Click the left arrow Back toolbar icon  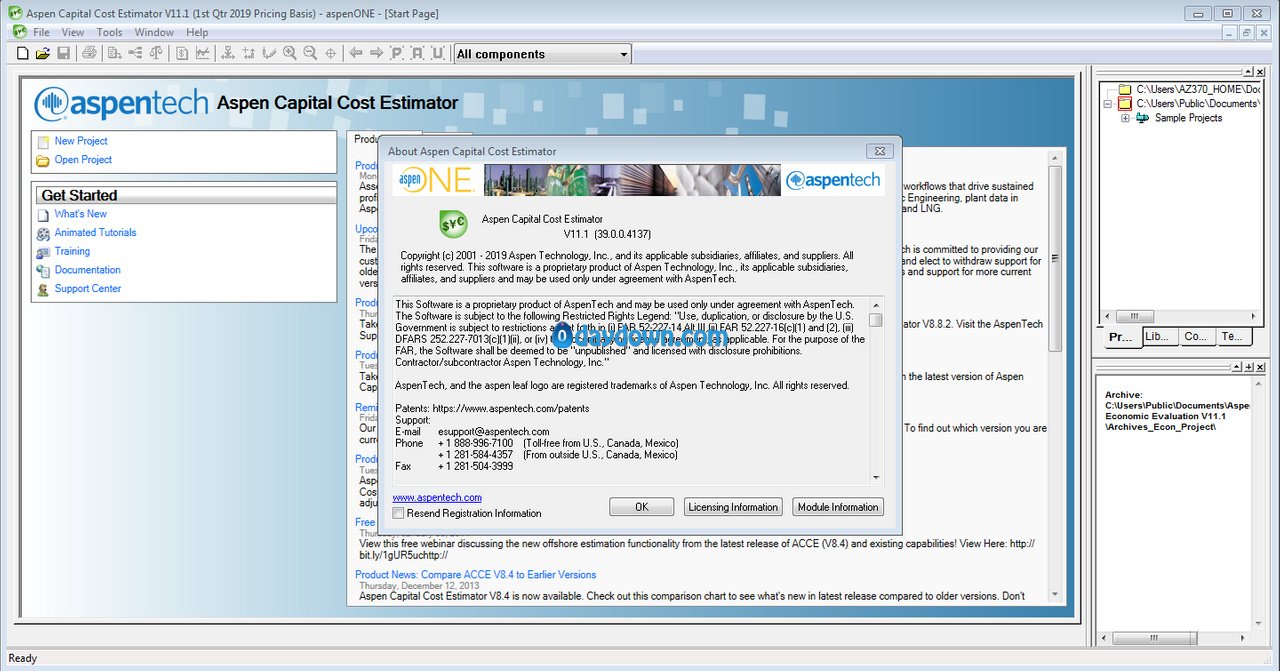click(x=355, y=53)
